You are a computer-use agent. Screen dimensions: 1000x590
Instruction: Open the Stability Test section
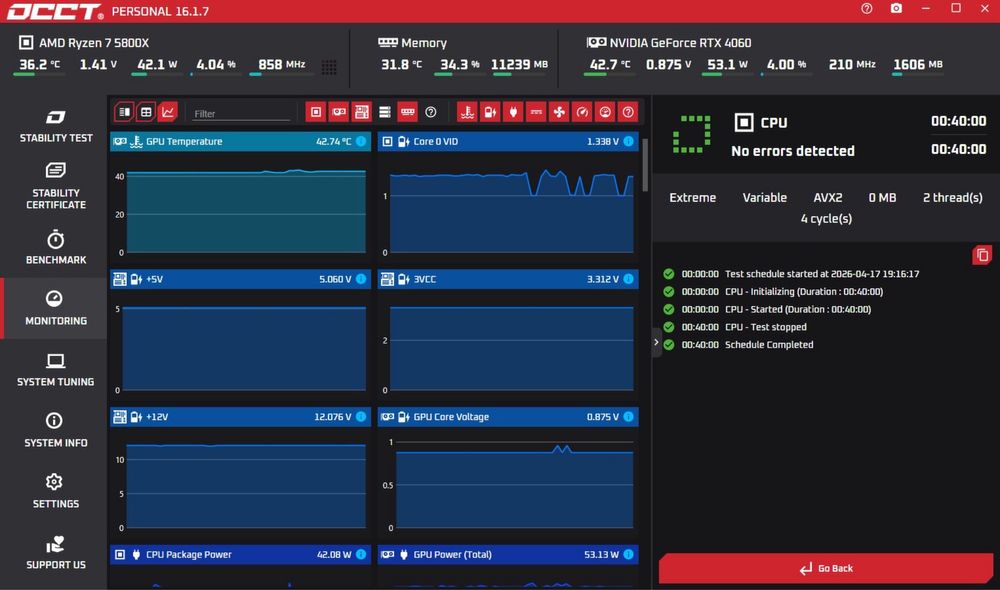coord(55,126)
